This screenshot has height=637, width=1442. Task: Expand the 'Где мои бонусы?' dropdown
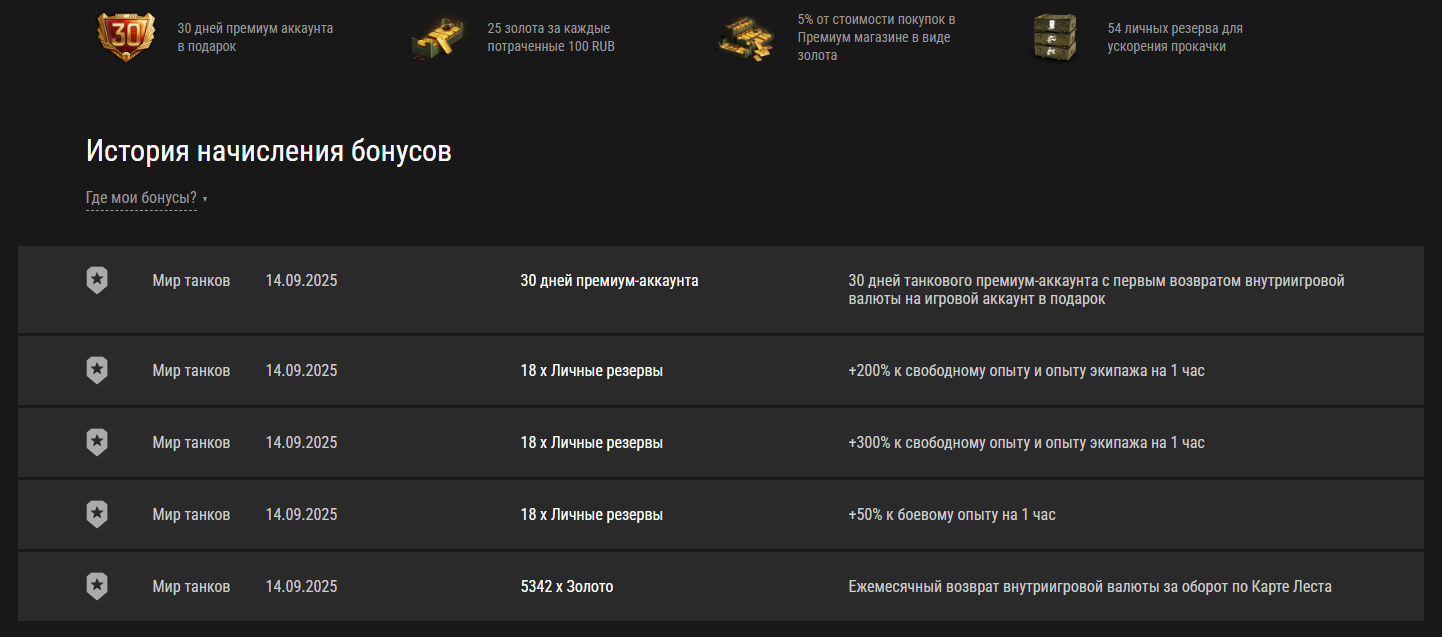point(141,198)
